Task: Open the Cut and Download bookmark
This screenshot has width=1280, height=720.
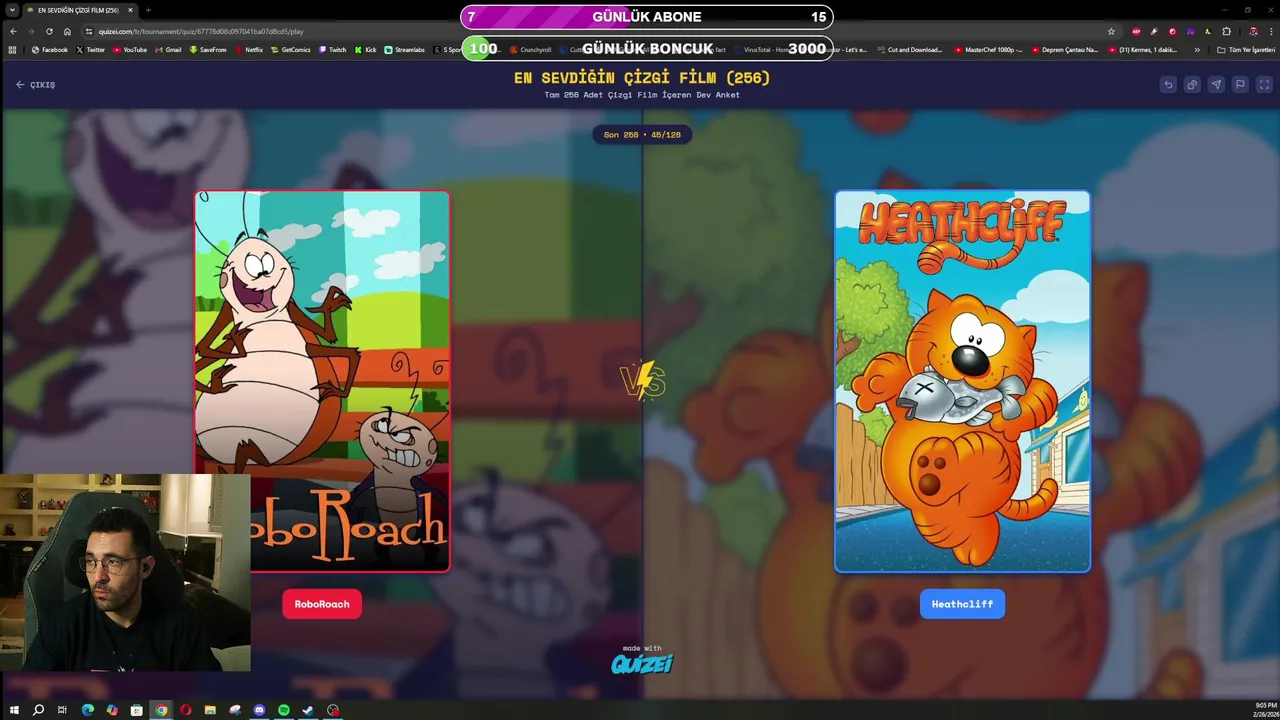Action: click(910, 49)
